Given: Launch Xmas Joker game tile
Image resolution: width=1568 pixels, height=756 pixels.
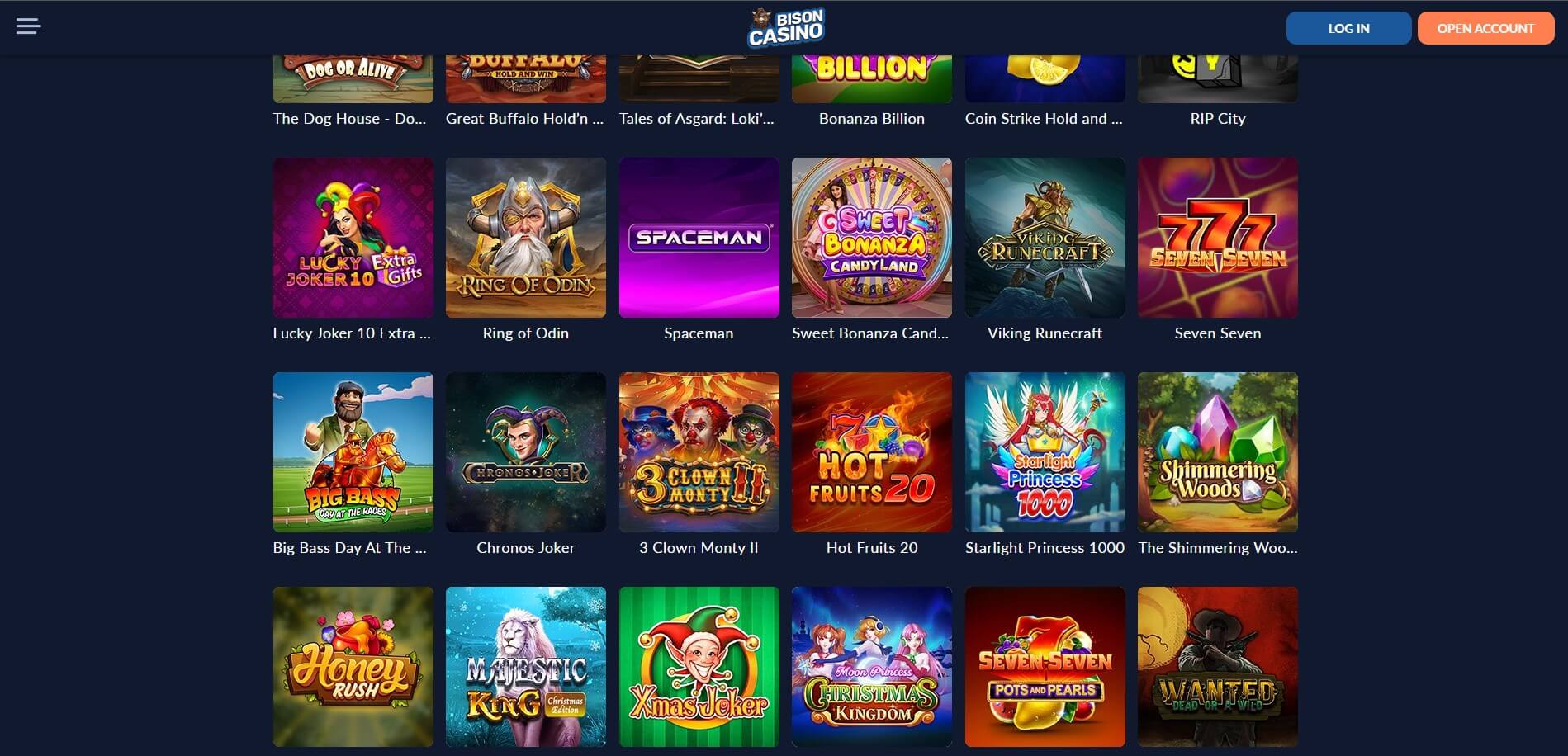Looking at the screenshot, I should [x=699, y=667].
